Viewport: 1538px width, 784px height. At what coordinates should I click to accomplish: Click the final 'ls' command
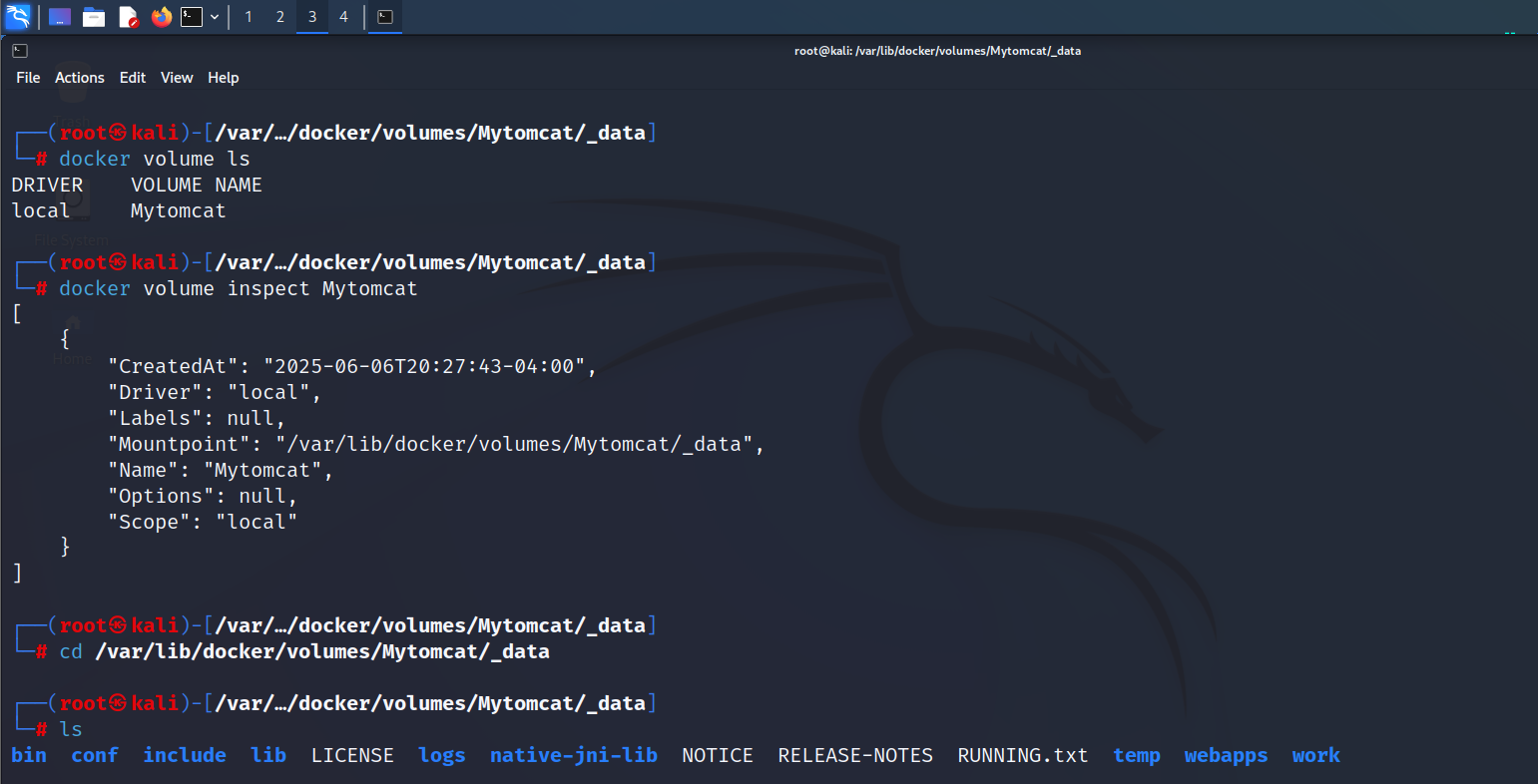(x=71, y=729)
